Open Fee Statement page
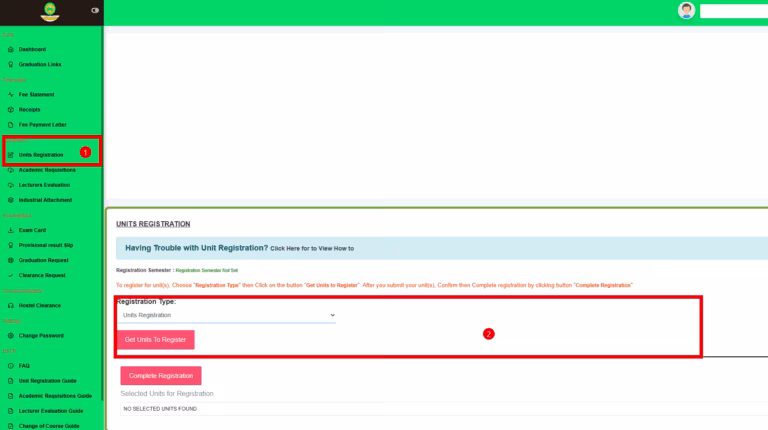Screen dimensions: 768x430 [x=36, y=95]
